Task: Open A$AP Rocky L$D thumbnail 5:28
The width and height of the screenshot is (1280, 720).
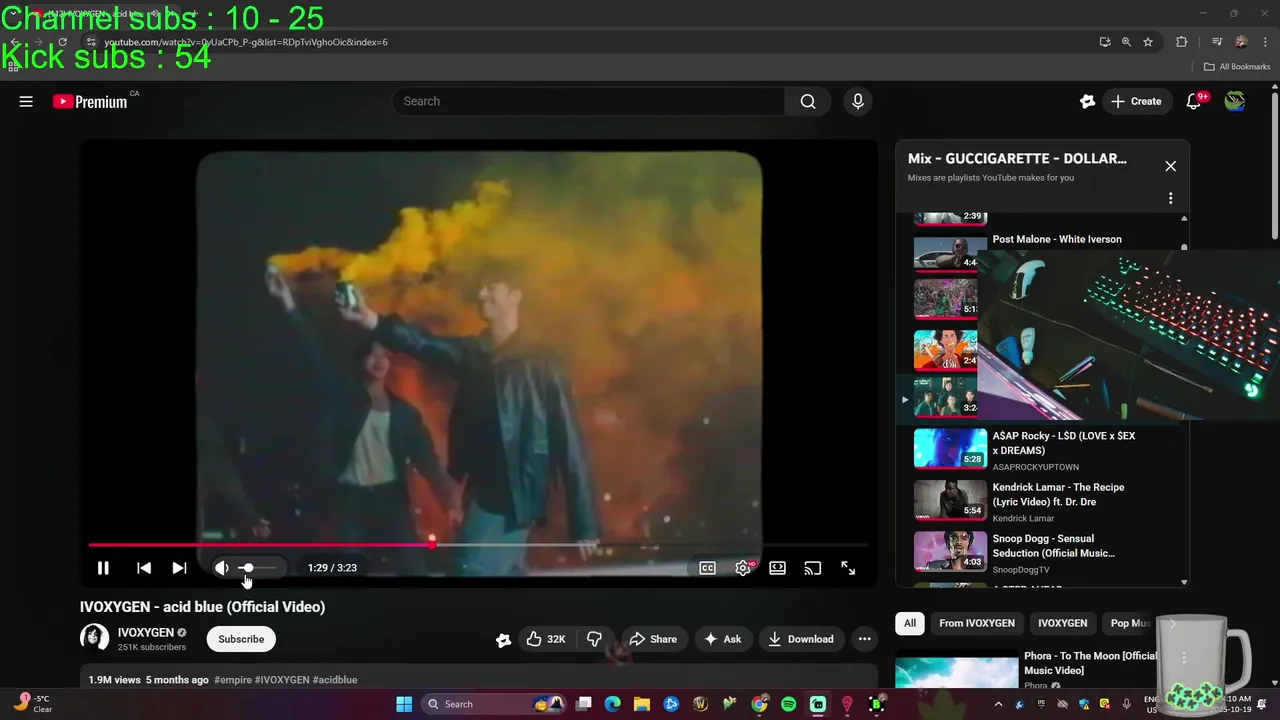Action: click(950, 448)
